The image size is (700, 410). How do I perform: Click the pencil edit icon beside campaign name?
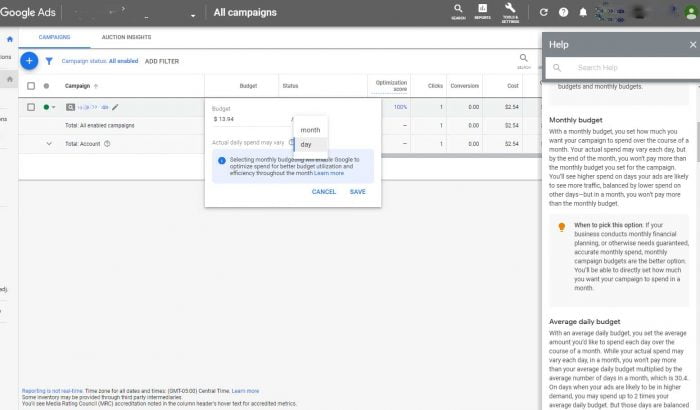pyautogui.click(x=115, y=107)
